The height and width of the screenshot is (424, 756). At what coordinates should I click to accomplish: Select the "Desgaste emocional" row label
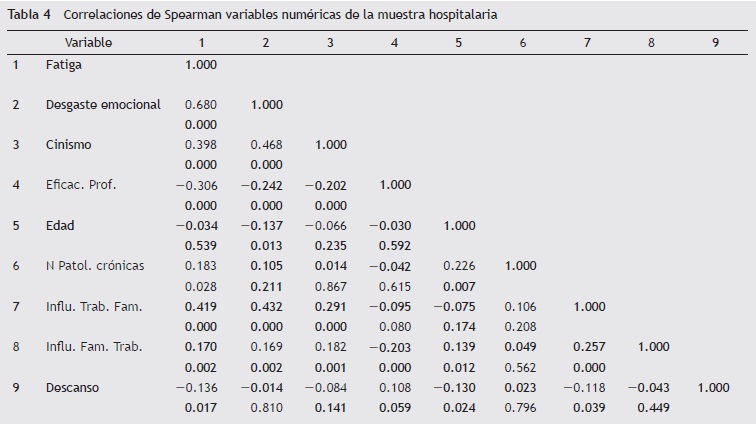coord(103,105)
